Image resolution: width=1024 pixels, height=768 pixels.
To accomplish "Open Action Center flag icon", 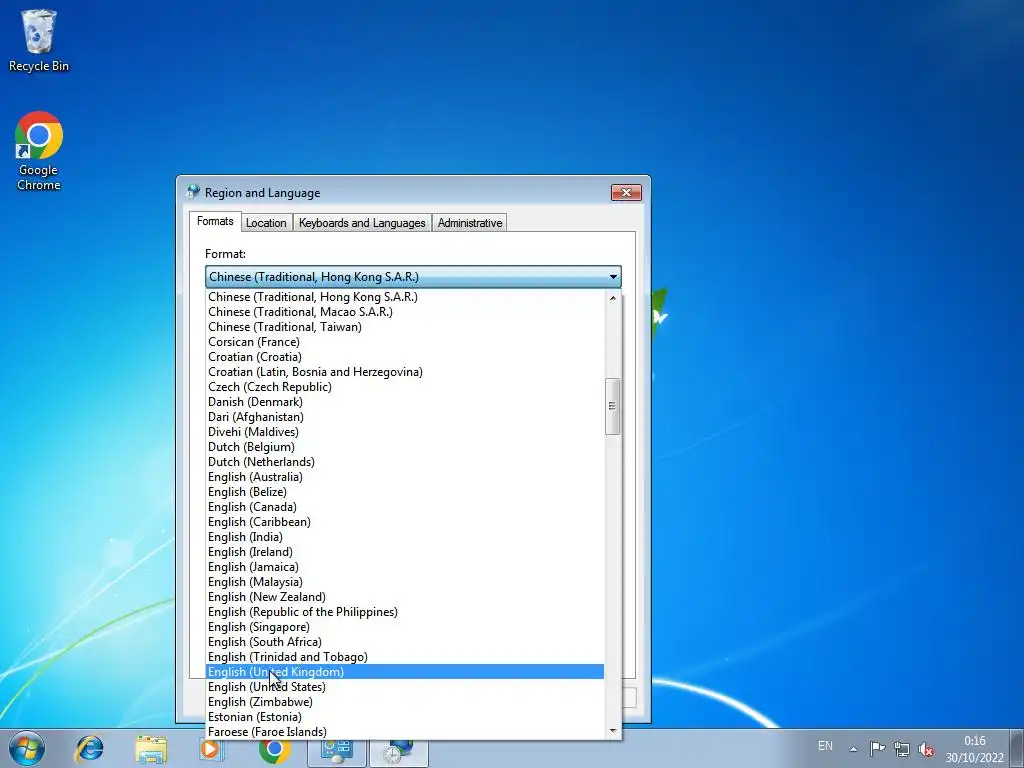I will (877, 748).
